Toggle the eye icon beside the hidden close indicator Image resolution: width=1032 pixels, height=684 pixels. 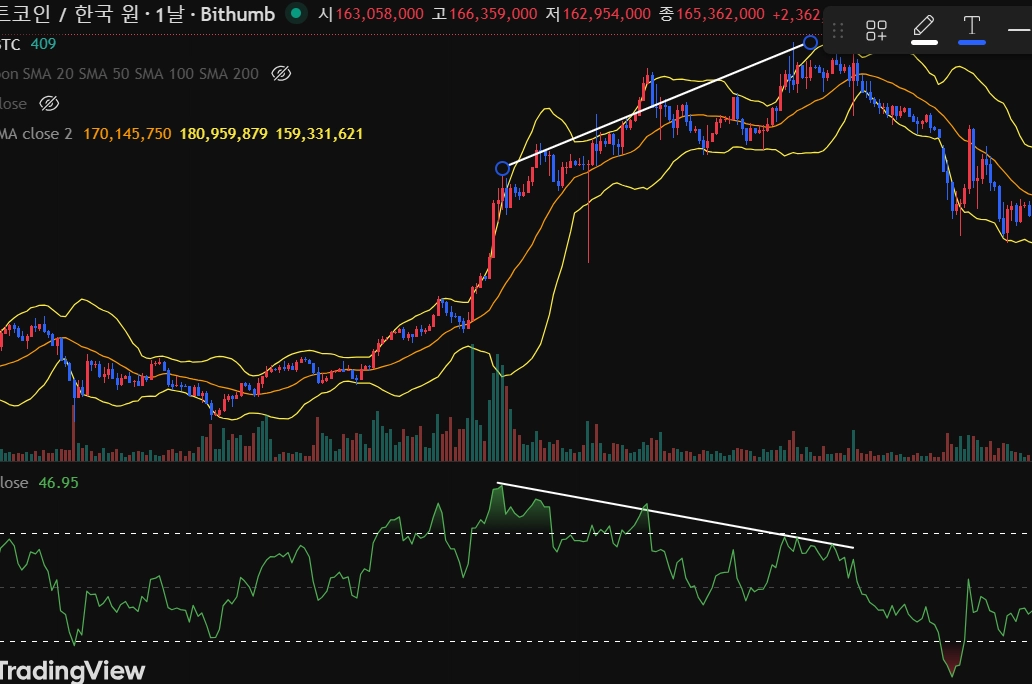point(49,103)
